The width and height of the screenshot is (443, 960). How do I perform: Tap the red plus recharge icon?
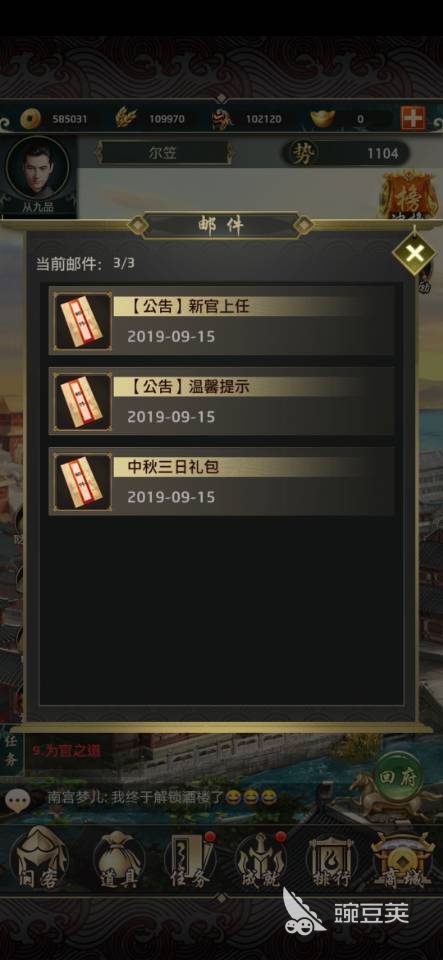413,118
